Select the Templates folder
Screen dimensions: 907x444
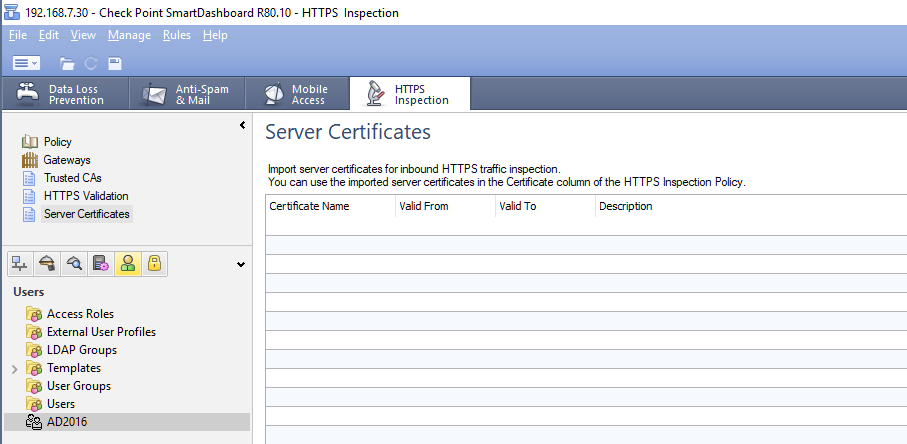tap(73, 368)
